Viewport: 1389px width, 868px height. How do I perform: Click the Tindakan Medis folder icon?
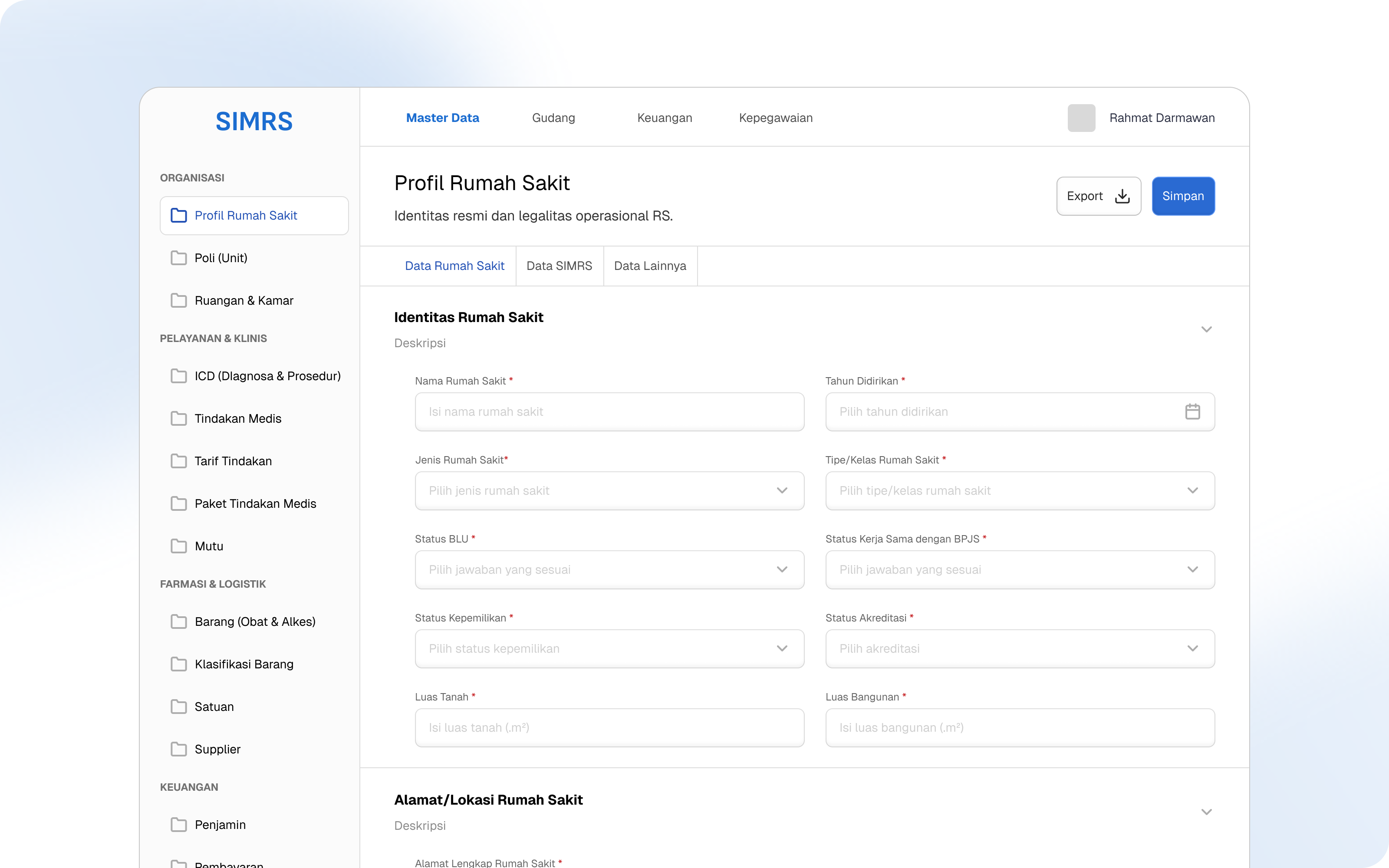point(178,418)
